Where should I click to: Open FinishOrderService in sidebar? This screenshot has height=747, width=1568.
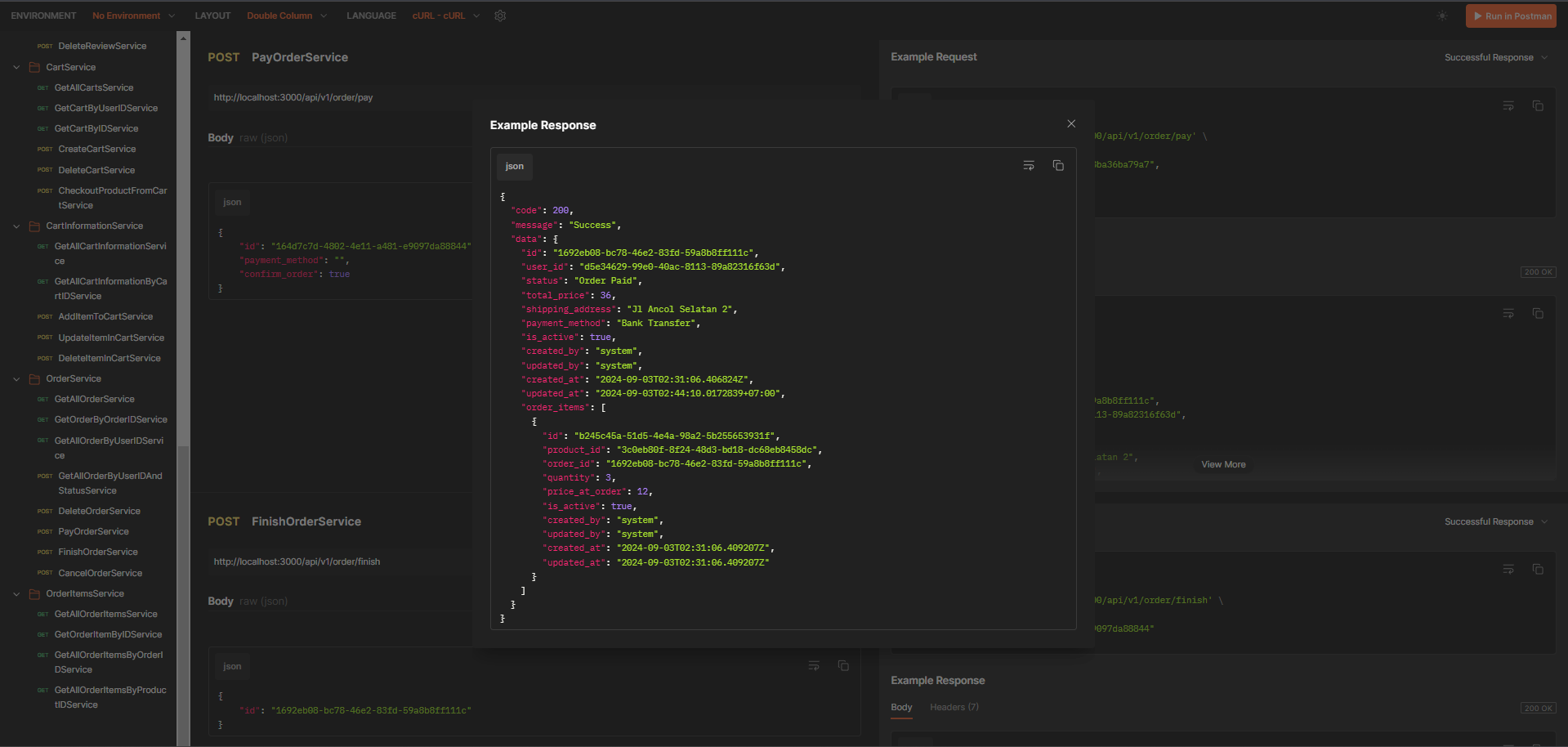98,552
